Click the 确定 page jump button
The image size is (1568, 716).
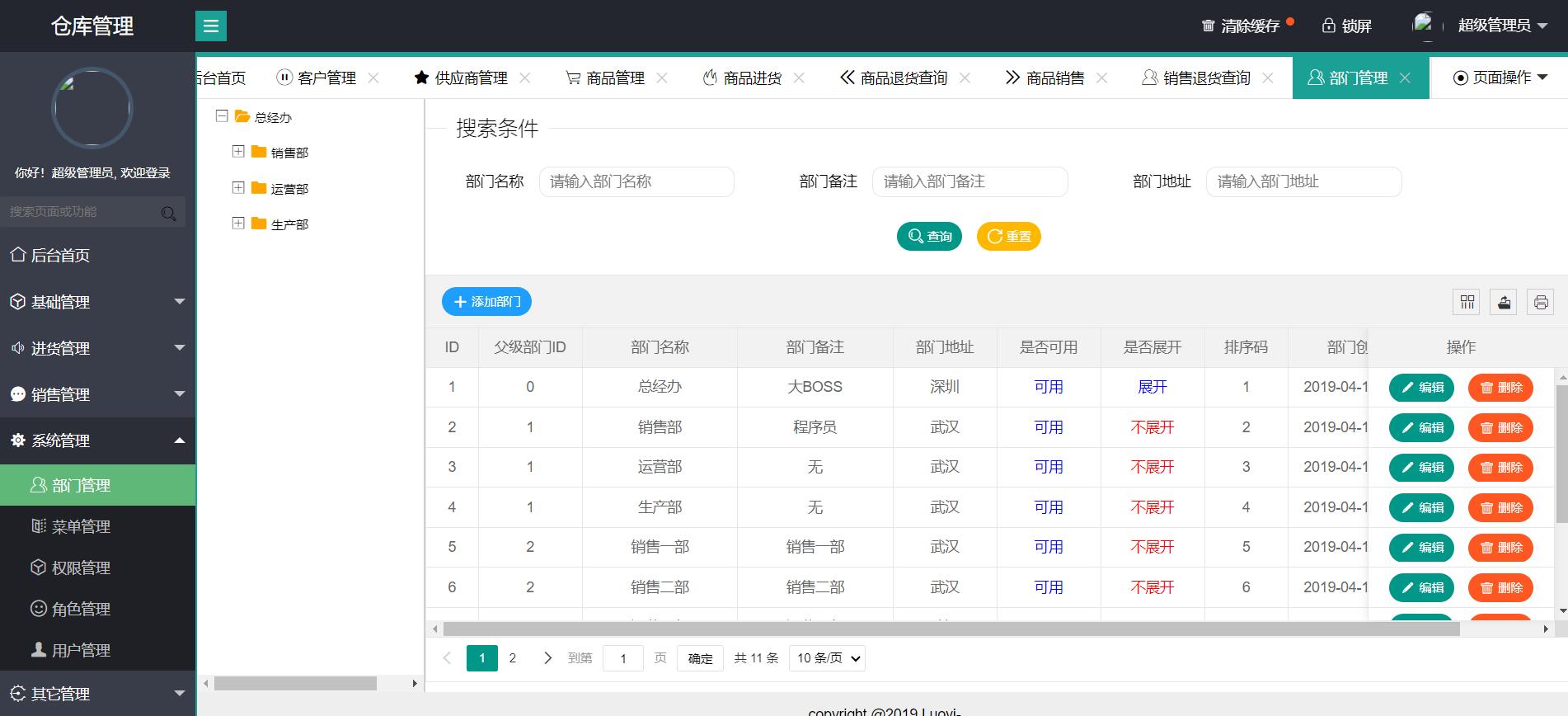pos(701,658)
